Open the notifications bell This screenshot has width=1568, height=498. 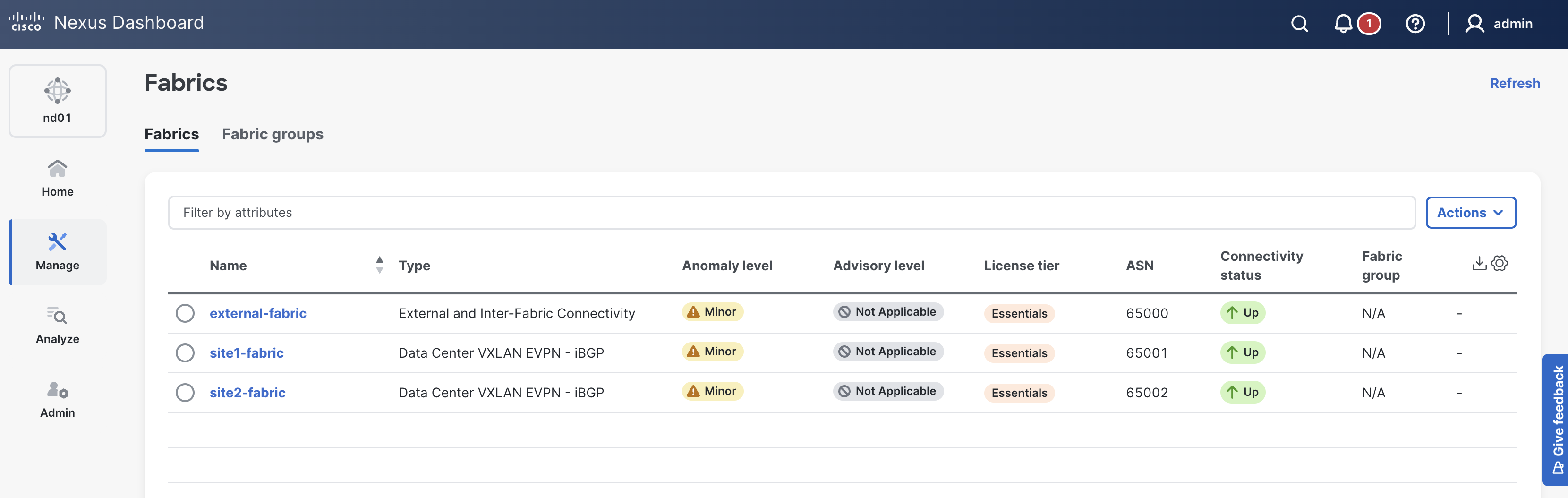pyautogui.click(x=1343, y=24)
